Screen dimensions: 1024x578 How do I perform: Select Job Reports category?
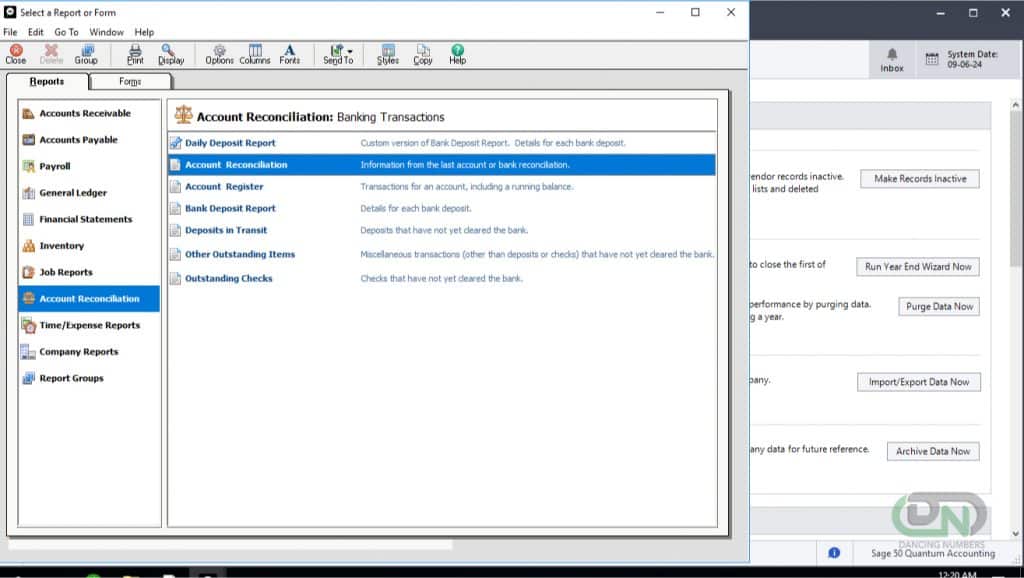click(x=89, y=272)
